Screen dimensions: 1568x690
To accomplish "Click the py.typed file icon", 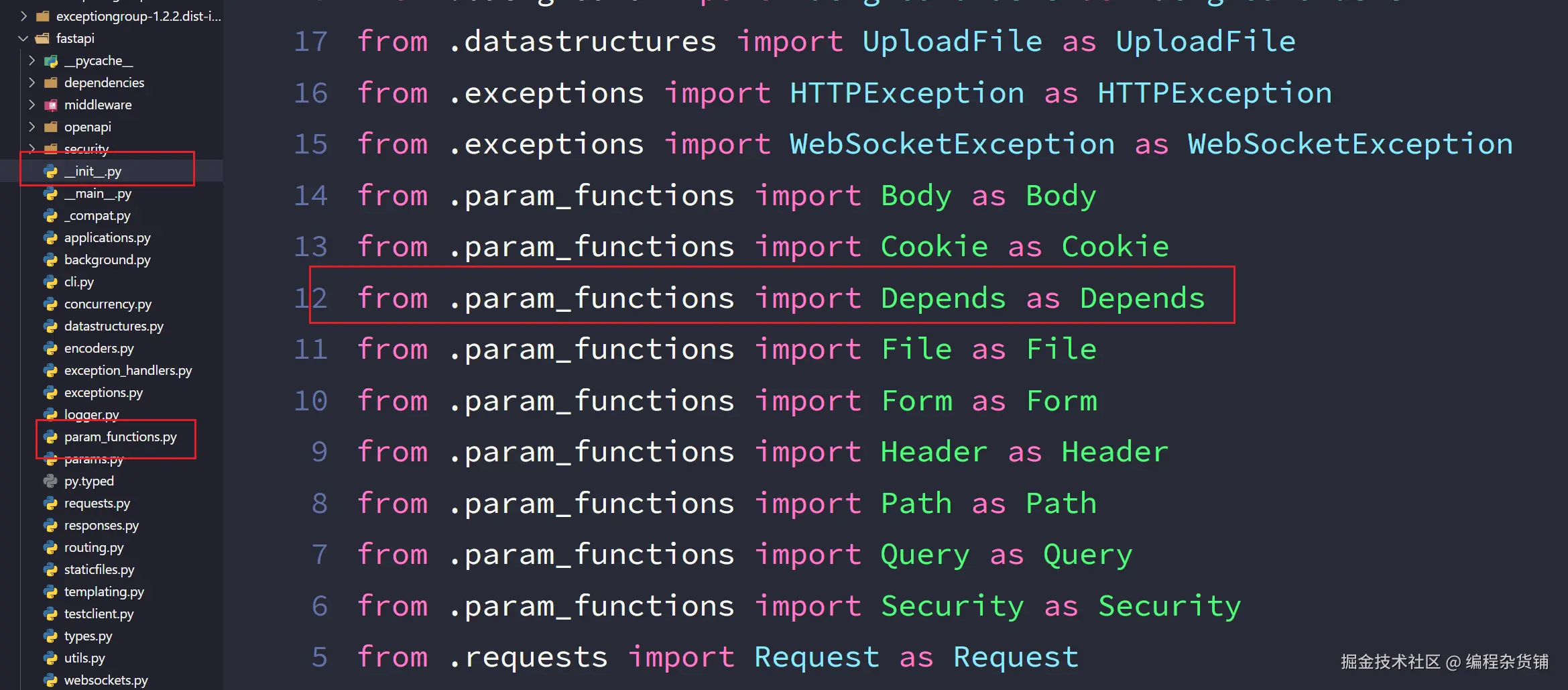I will click(x=50, y=481).
